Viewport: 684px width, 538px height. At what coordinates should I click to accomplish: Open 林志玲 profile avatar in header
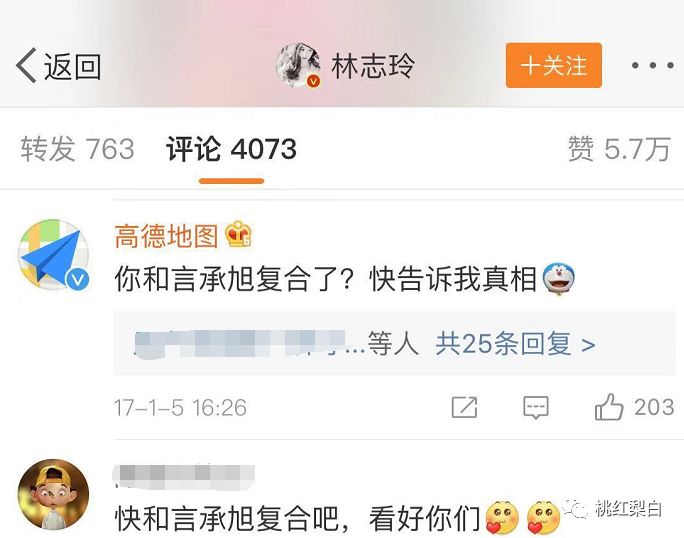[299, 65]
